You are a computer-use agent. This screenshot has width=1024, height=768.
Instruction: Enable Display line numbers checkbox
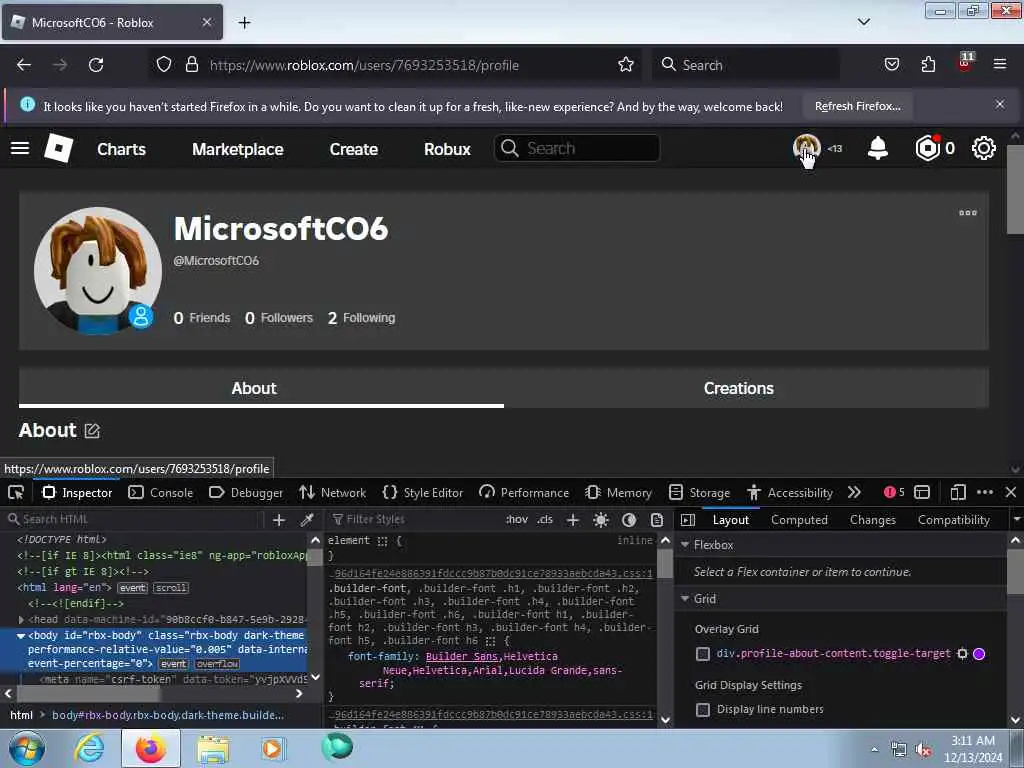point(703,709)
